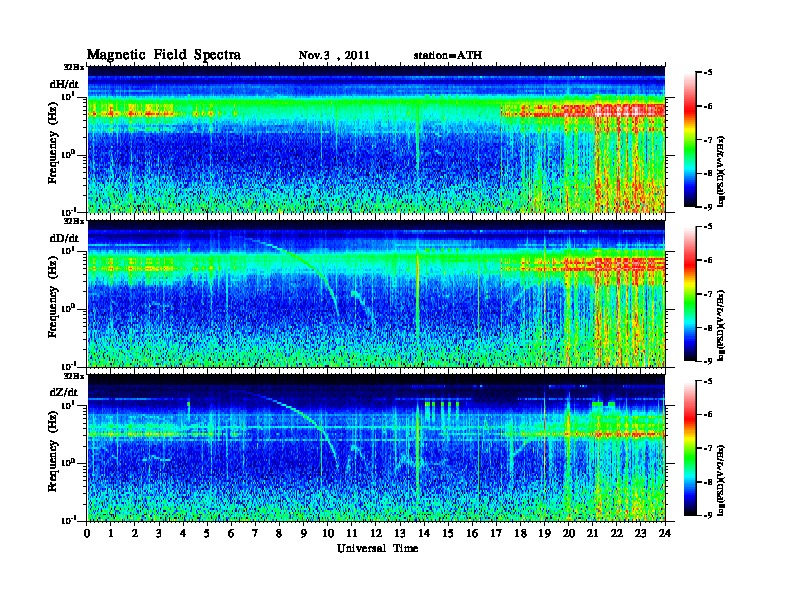
Task: Click hour 18 on the Universal Time axis
Action: point(520,533)
